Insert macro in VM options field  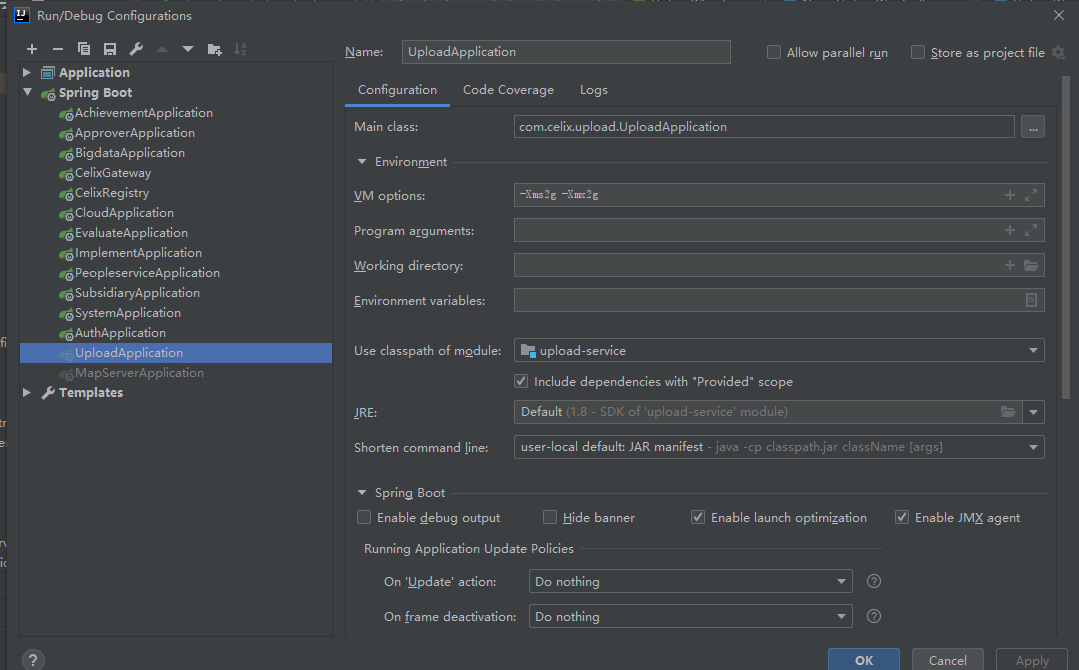pos(1009,195)
